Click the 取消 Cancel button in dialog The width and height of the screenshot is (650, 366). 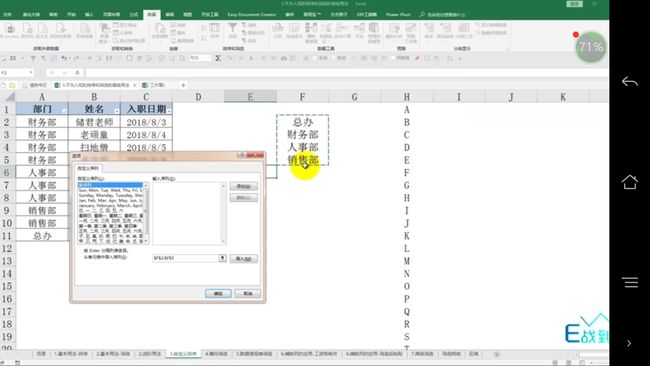247,293
